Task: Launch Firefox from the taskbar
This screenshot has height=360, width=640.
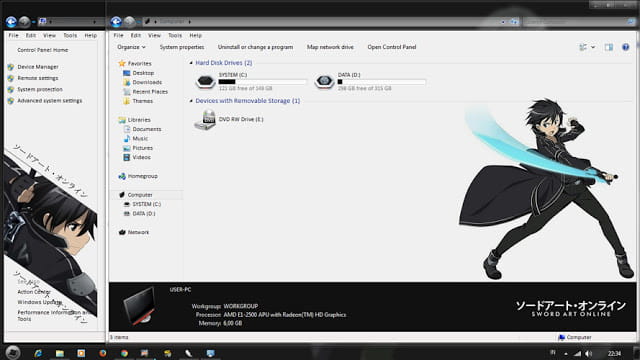Action: click(102, 353)
